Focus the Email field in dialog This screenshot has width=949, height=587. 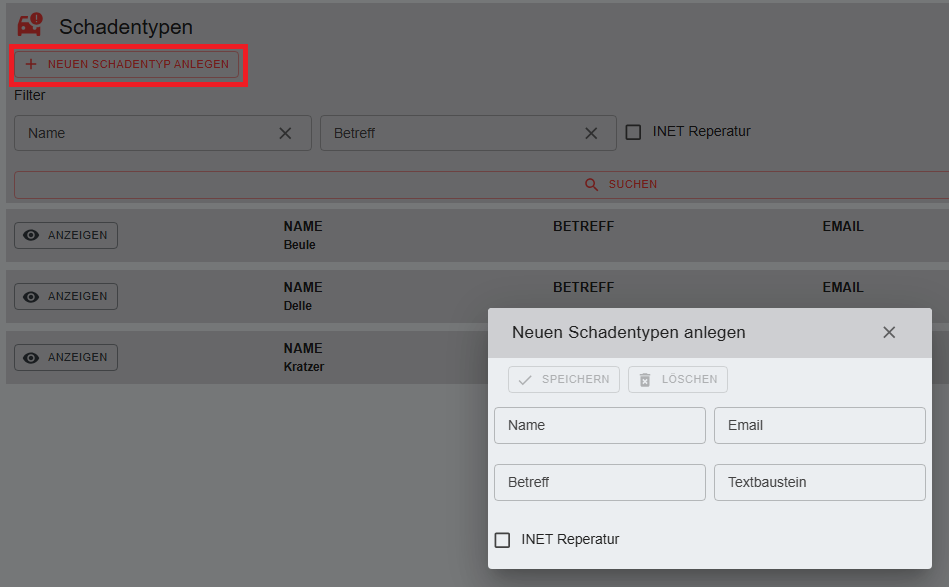pos(819,425)
